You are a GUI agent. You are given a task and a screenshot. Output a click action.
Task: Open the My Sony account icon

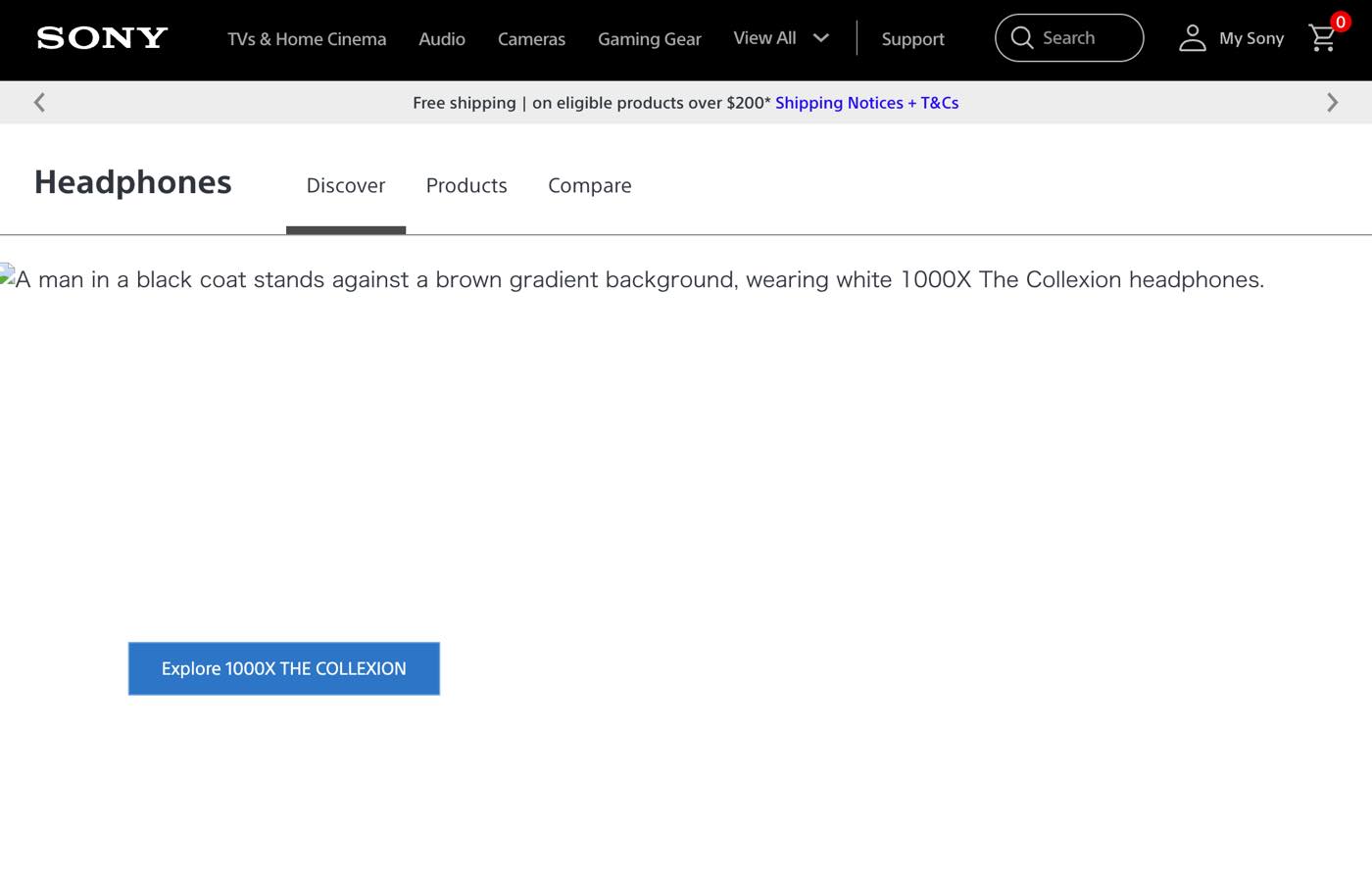click(x=1192, y=38)
